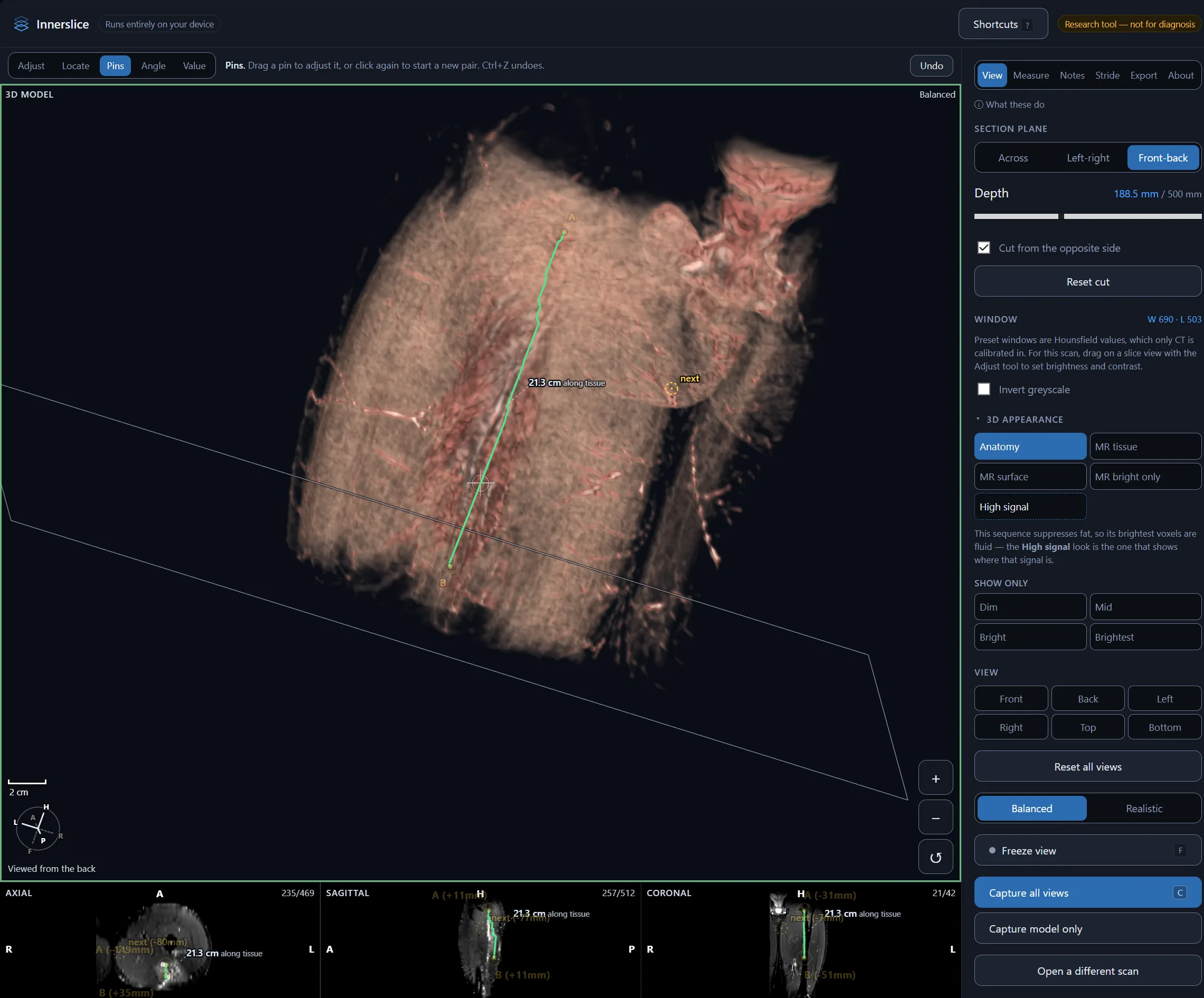The image size is (1204, 998).
Task: Open the Shortcuts help
Action: point(1003,24)
